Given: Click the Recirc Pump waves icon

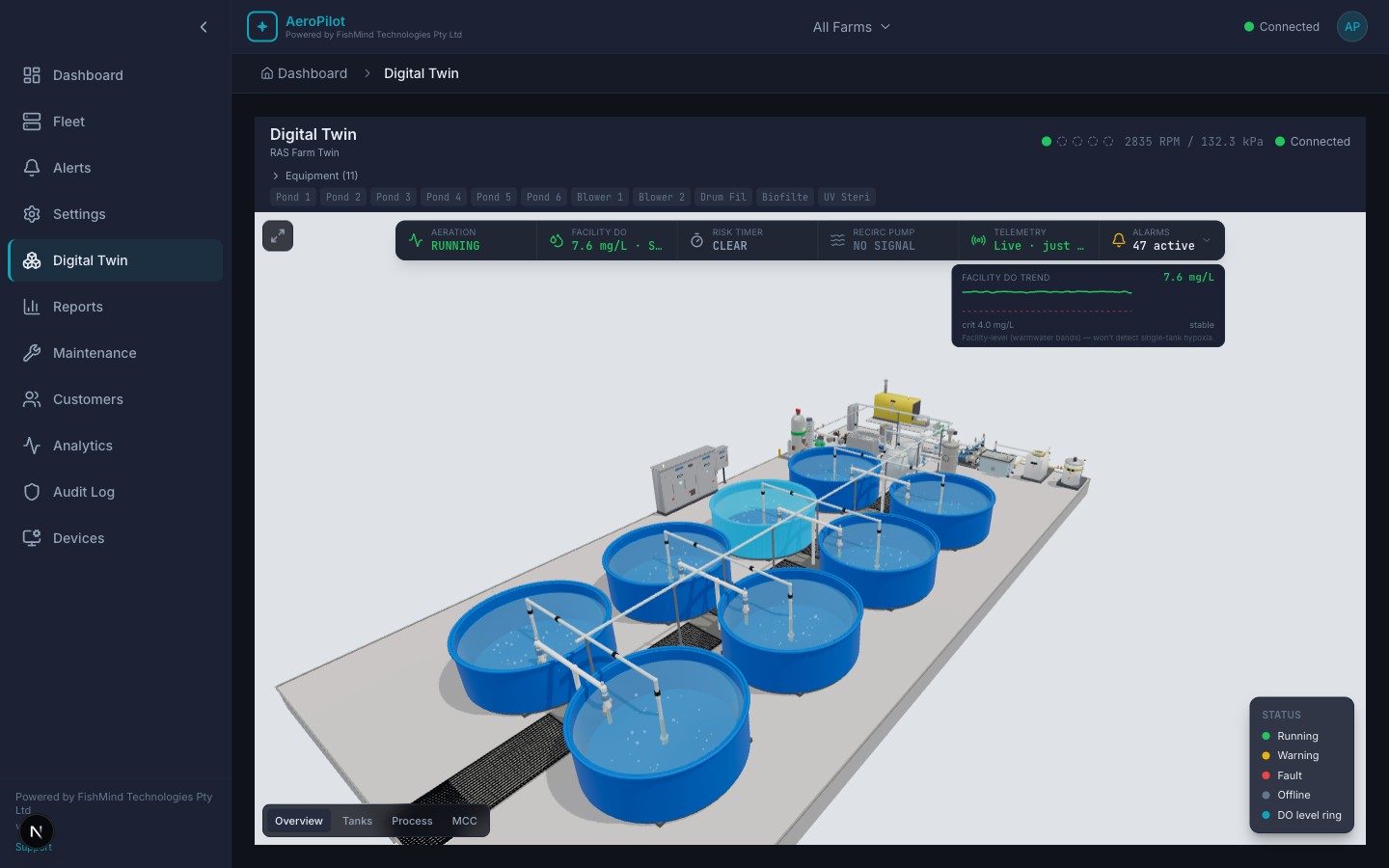Looking at the screenshot, I should [x=837, y=240].
